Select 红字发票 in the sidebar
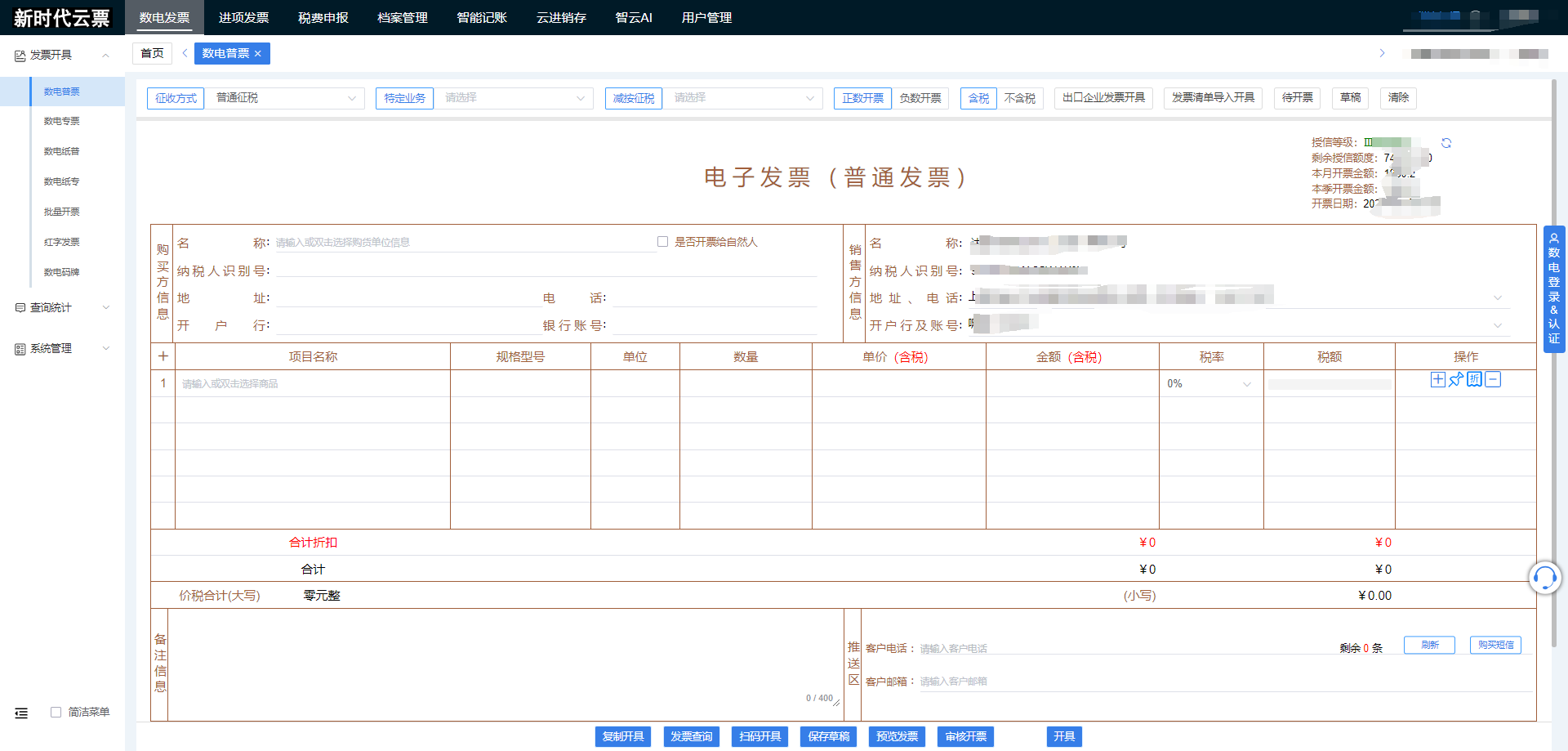The height and width of the screenshot is (751, 1568). click(62, 242)
